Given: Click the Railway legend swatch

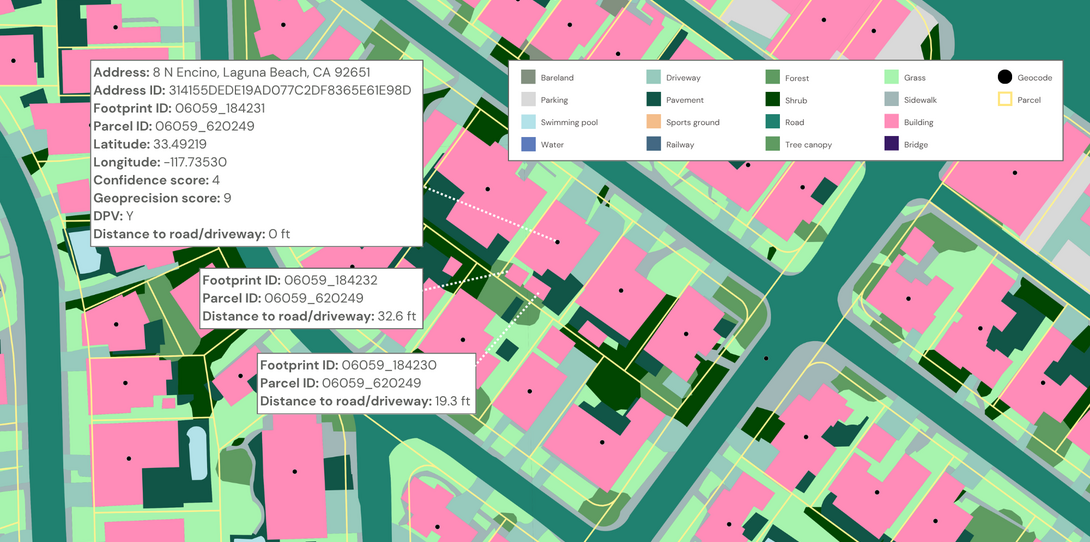Looking at the screenshot, I should point(653,145).
